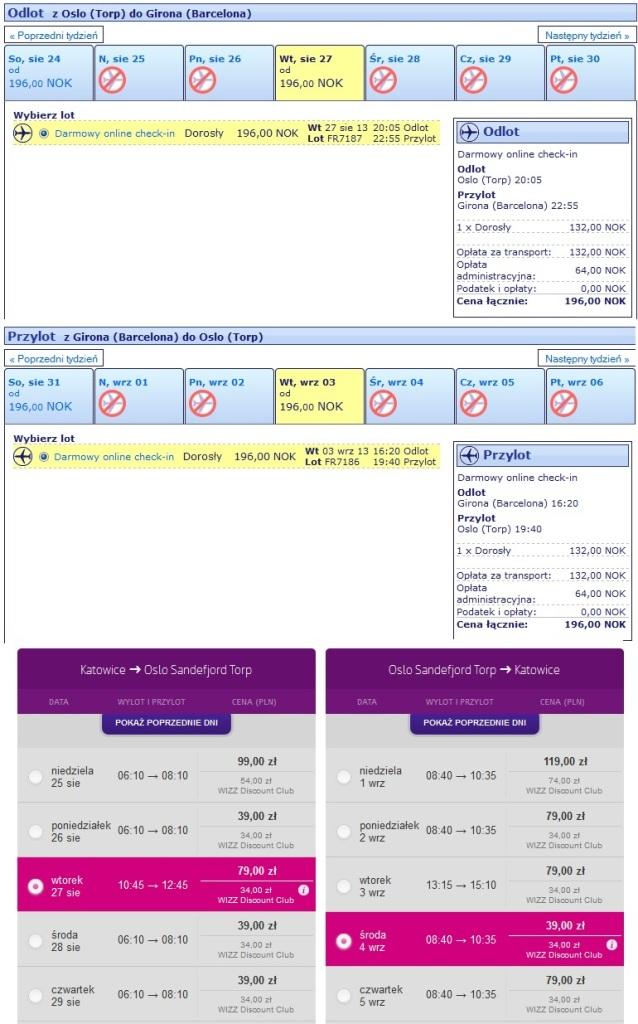
Task: Click Oslo Sandefjord Torp → Katowice header
Action: pyautogui.click(x=474, y=670)
